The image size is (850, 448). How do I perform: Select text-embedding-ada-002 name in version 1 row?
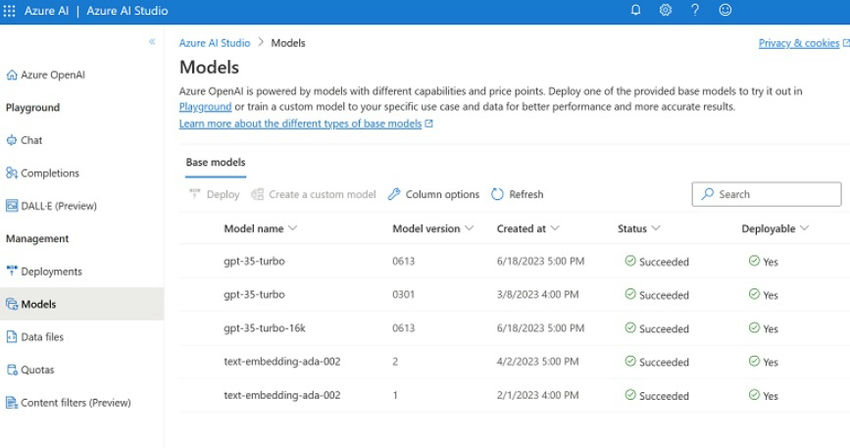tap(282, 395)
